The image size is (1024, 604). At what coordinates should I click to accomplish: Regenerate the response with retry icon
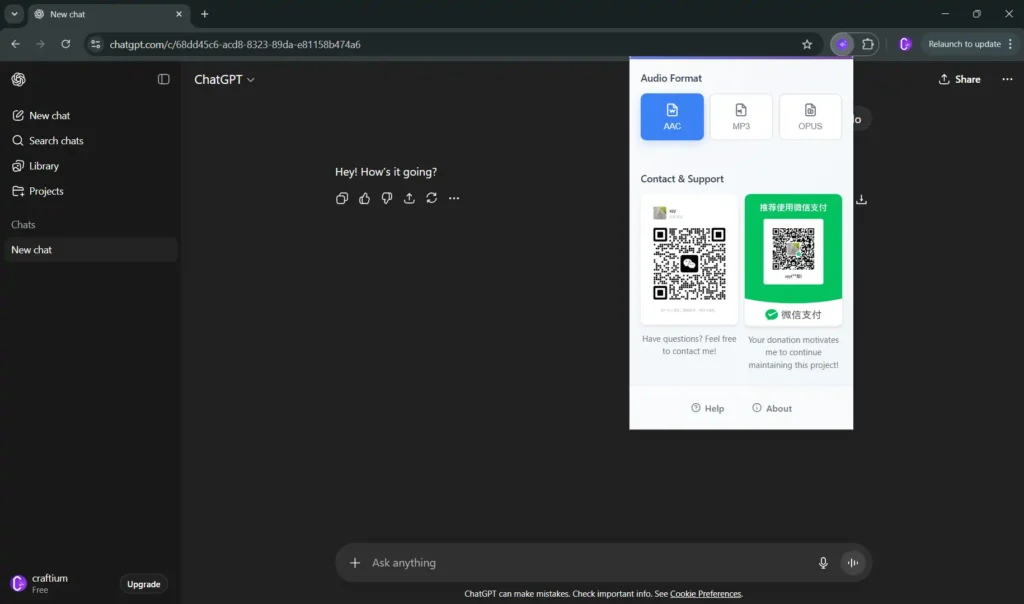[x=431, y=198]
